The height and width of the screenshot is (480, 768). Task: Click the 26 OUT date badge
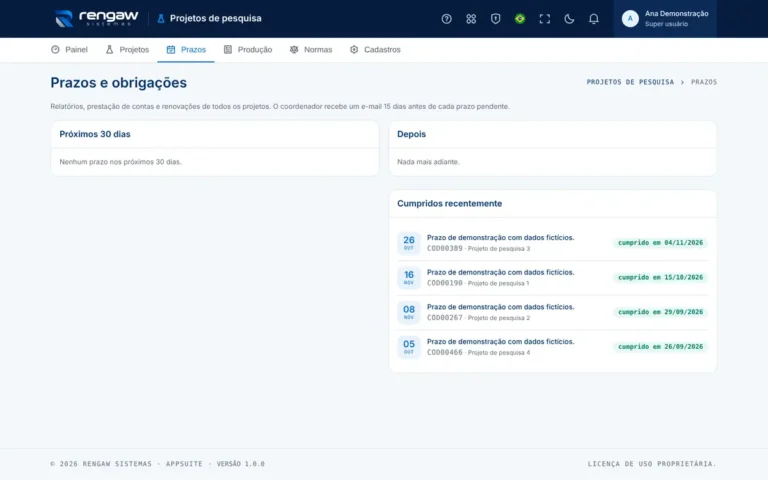click(408, 243)
